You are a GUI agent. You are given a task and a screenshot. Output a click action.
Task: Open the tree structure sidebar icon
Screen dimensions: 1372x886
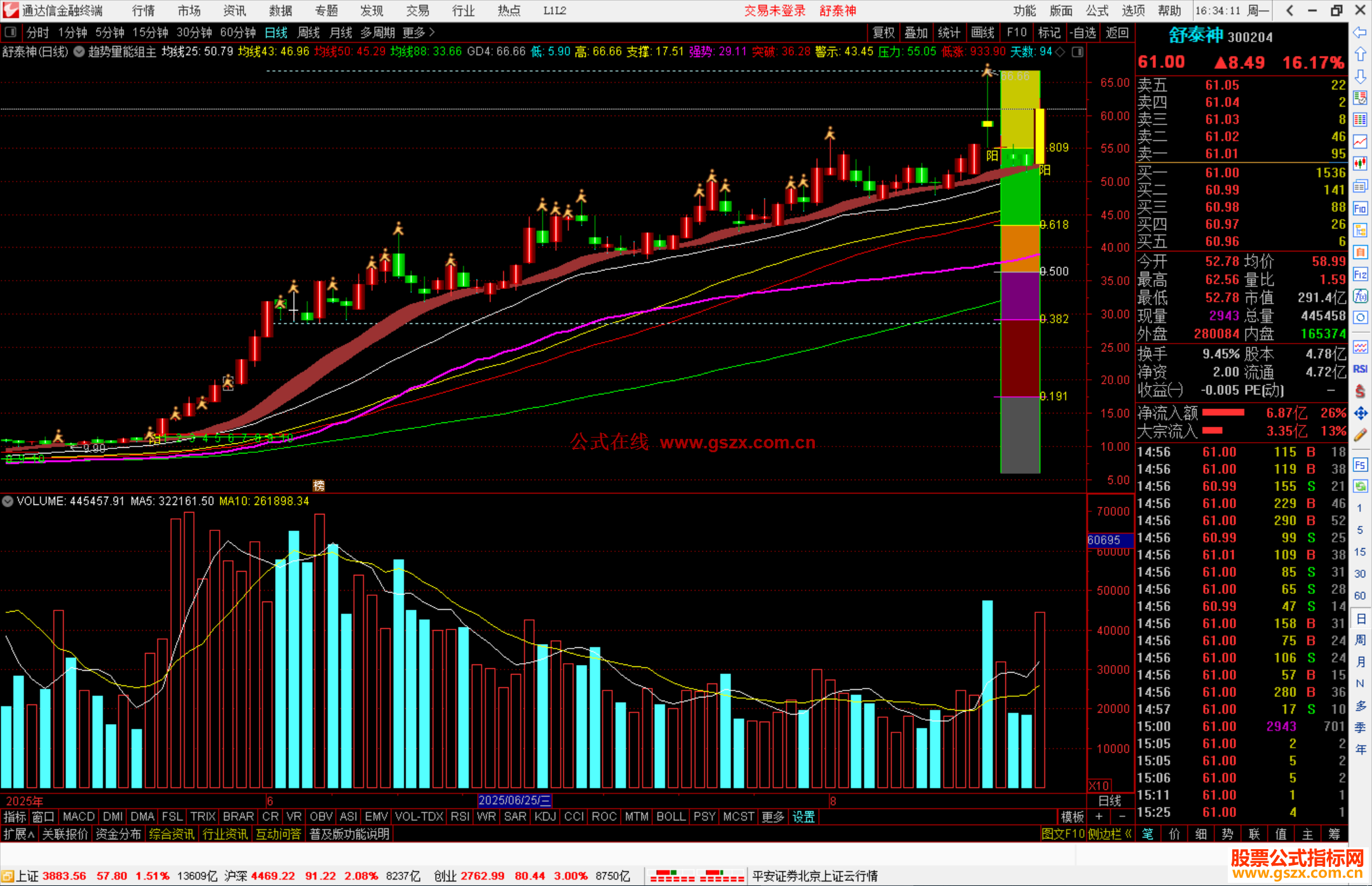tap(1360, 229)
